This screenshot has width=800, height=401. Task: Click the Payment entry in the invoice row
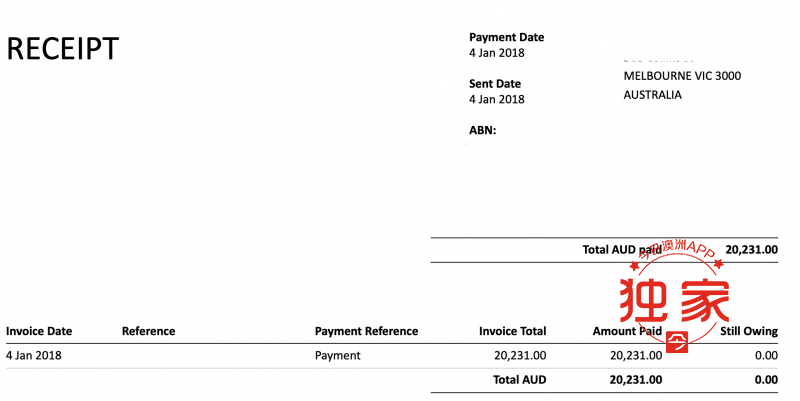click(337, 356)
